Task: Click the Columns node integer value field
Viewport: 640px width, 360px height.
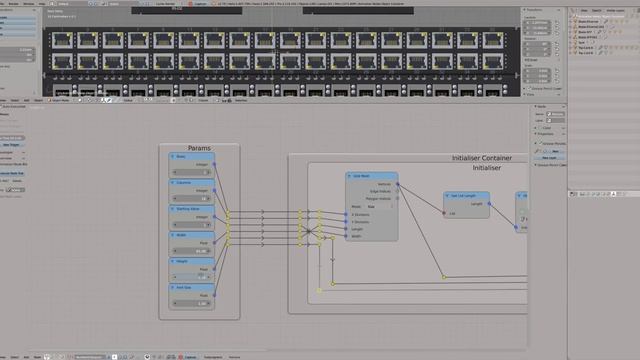Action: tap(191, 199)
